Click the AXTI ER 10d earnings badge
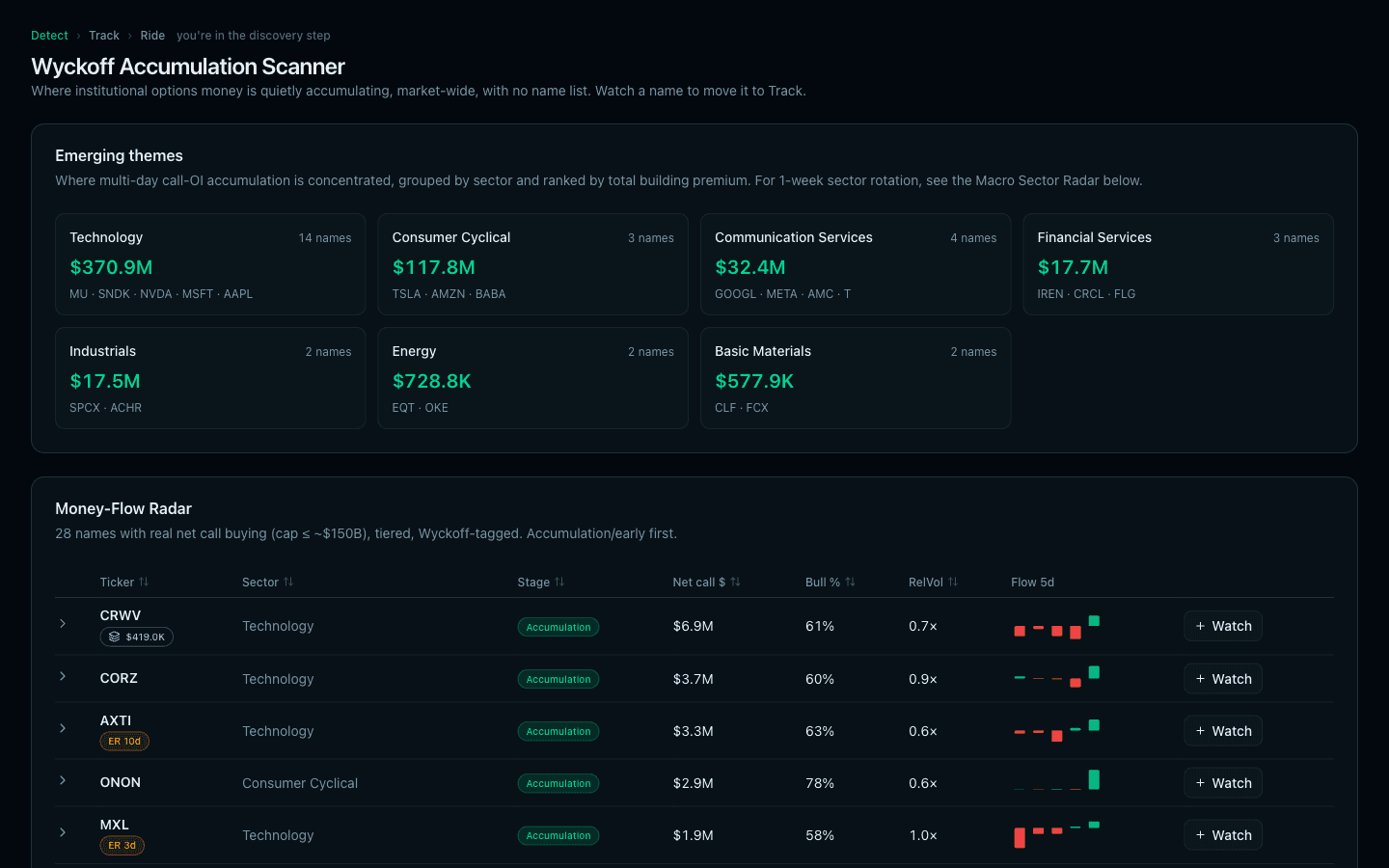Image resolution: width=1389 pixels, height=868 pixels. [x=124, y=741]
